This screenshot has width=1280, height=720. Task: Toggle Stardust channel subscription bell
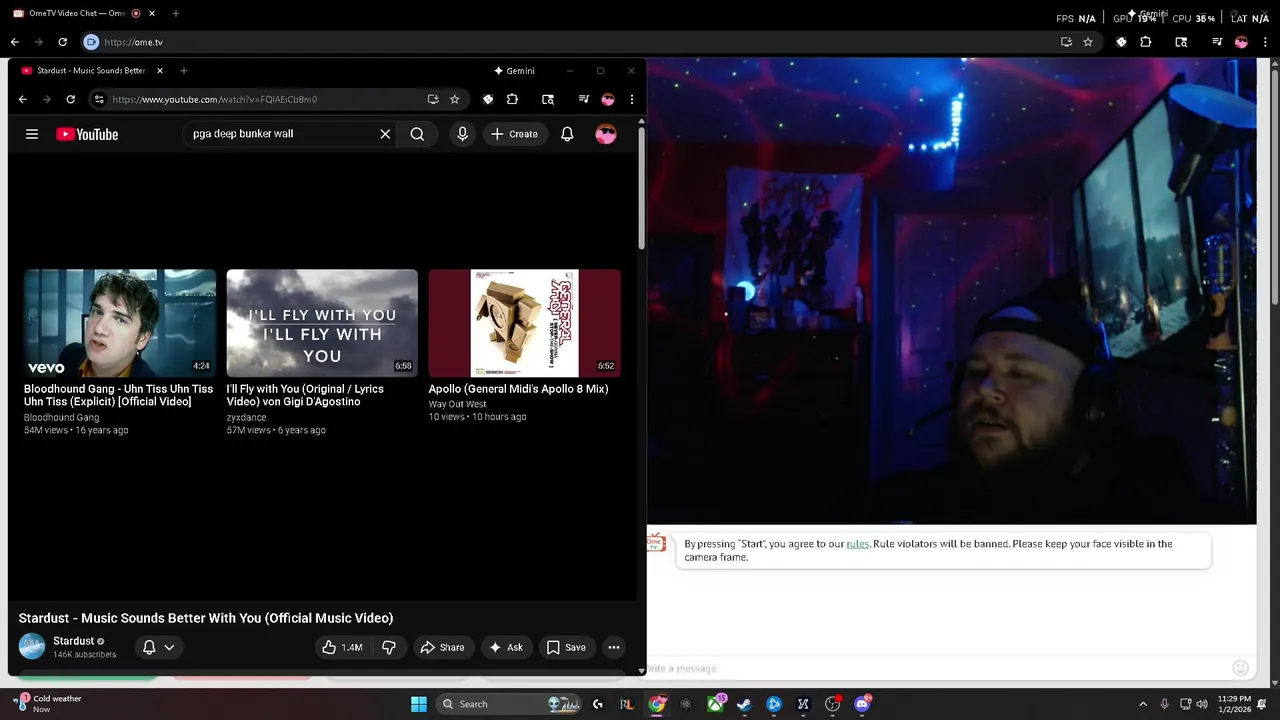pyautogui.click(x=149, y=647)
